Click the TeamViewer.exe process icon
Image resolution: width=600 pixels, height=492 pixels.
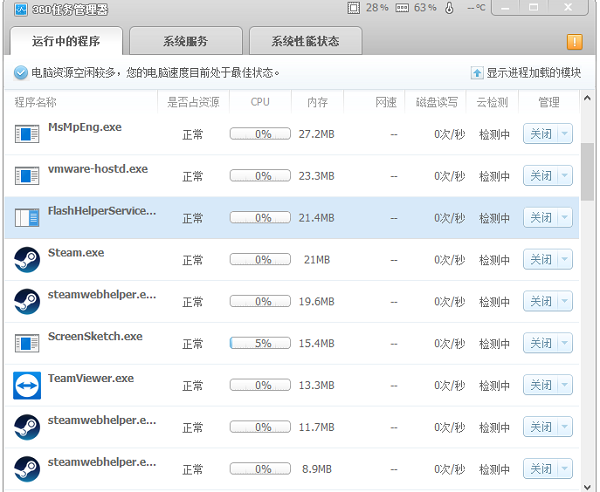[26, 386]
